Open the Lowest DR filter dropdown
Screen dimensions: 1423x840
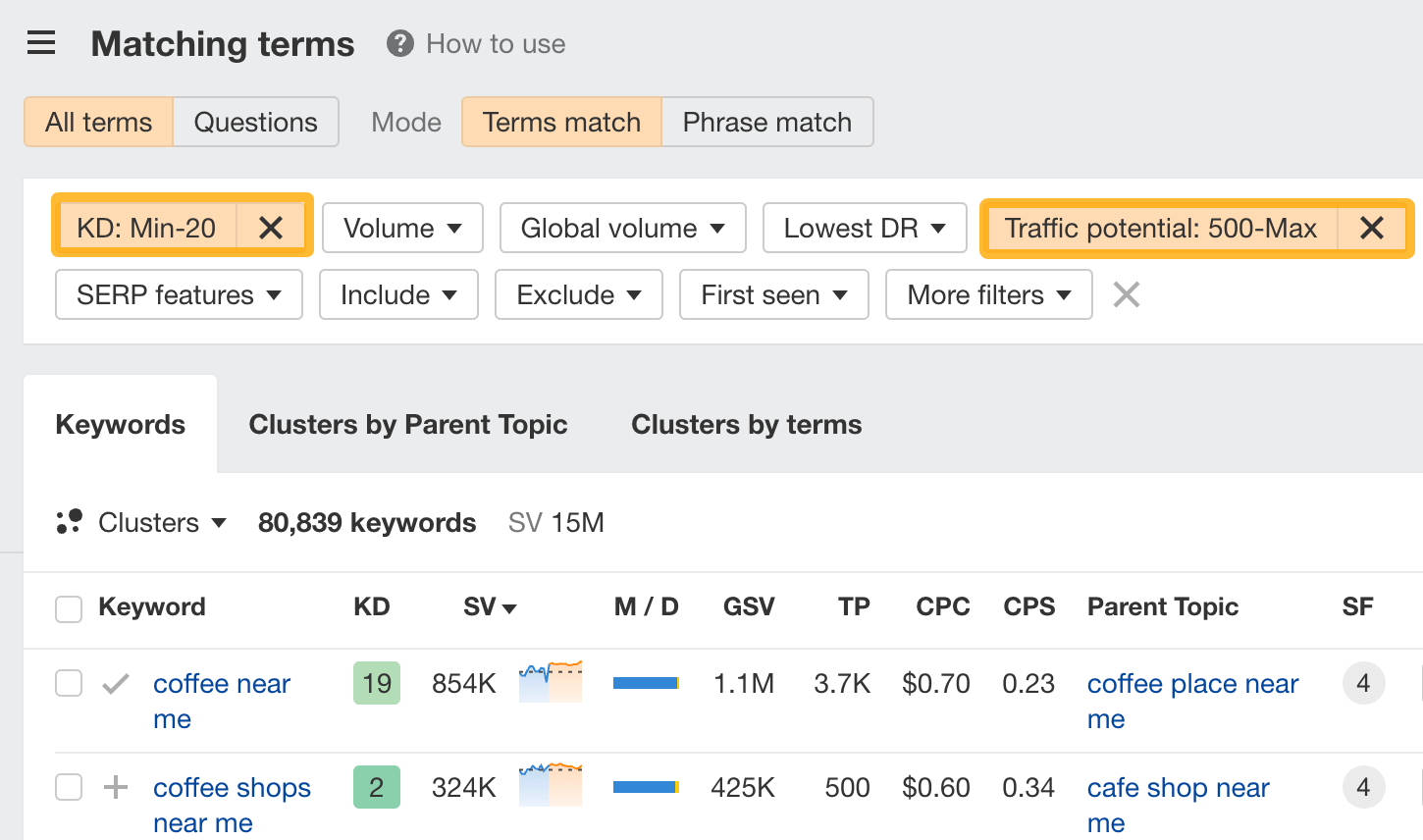[x=864, y=228]
